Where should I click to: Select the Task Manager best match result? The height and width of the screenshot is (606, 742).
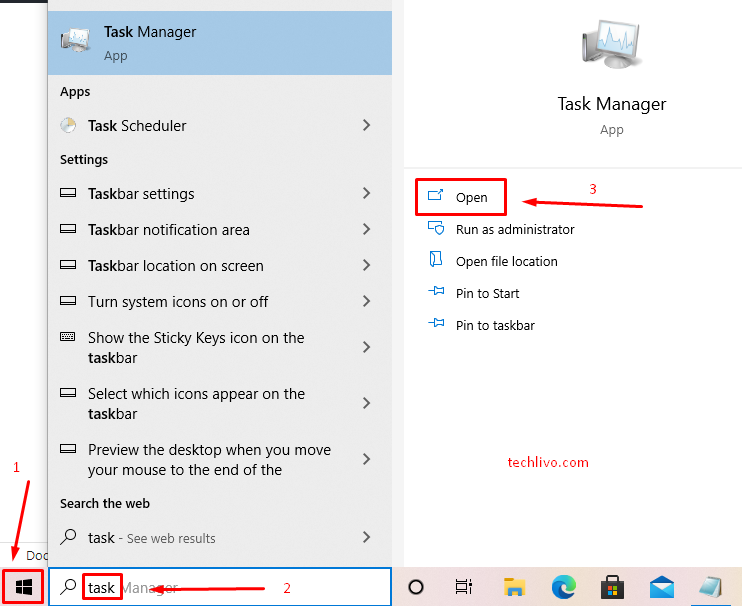click(x=220, y=43)
